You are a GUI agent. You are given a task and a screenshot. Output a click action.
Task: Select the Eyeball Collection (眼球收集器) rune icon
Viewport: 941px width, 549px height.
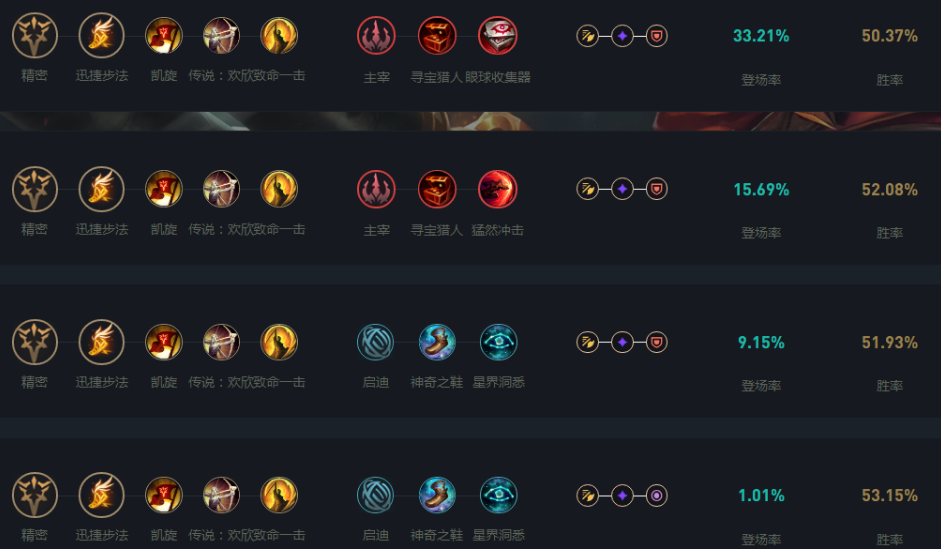(x=498, y=35)
